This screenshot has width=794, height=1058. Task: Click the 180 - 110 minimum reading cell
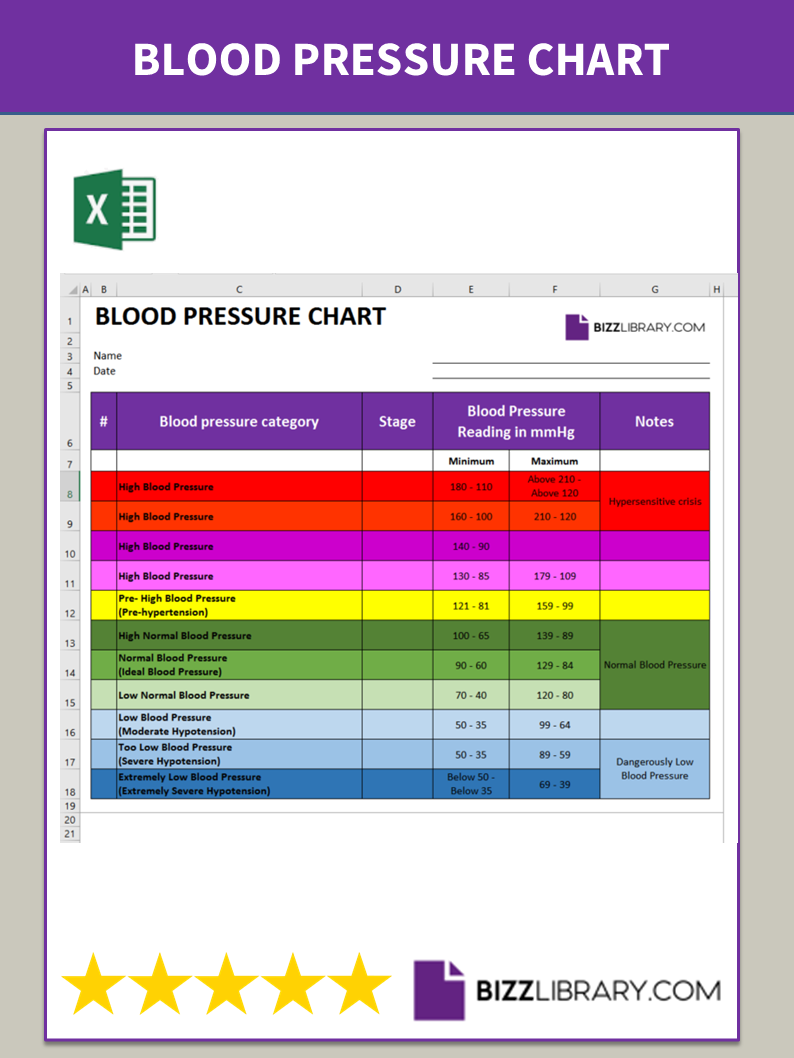click(471, 486)
